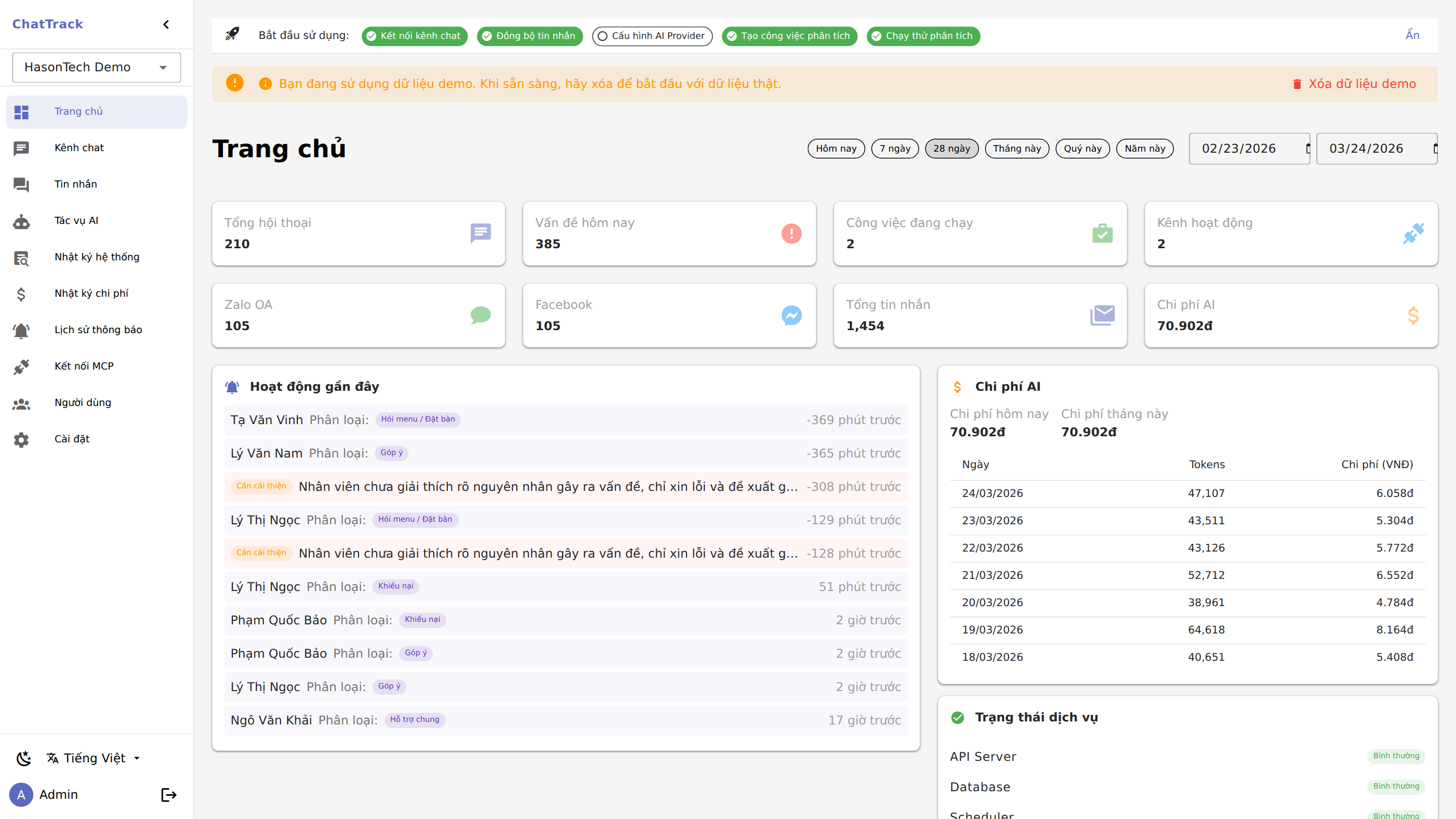Image resolution: width=1456 pixels, height=819 pixels.
Task: Open Kết nối MCP plug icon
Action: pos(21,367)
